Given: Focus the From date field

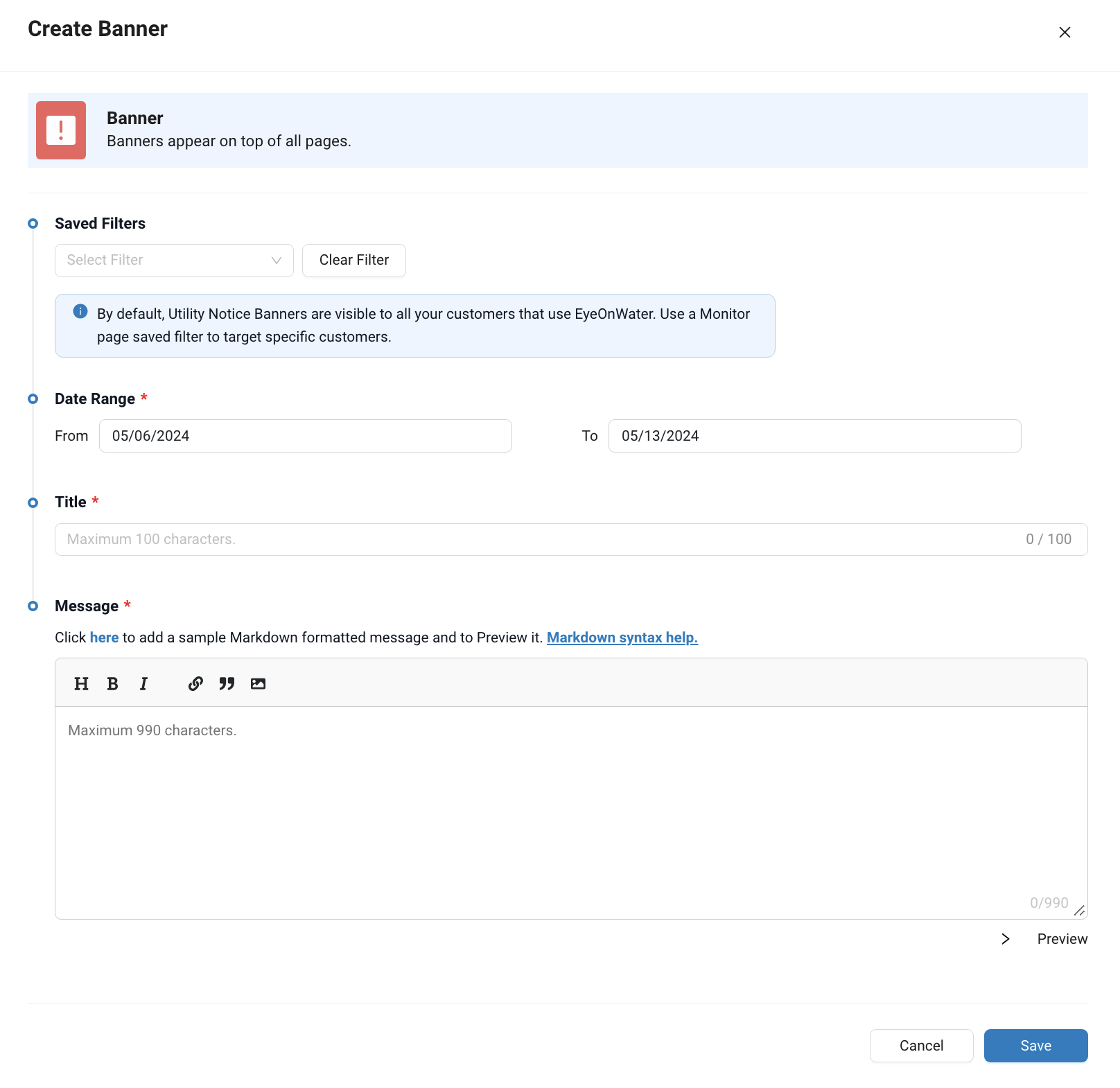Looking at the screenshot, I should [305, 436].
